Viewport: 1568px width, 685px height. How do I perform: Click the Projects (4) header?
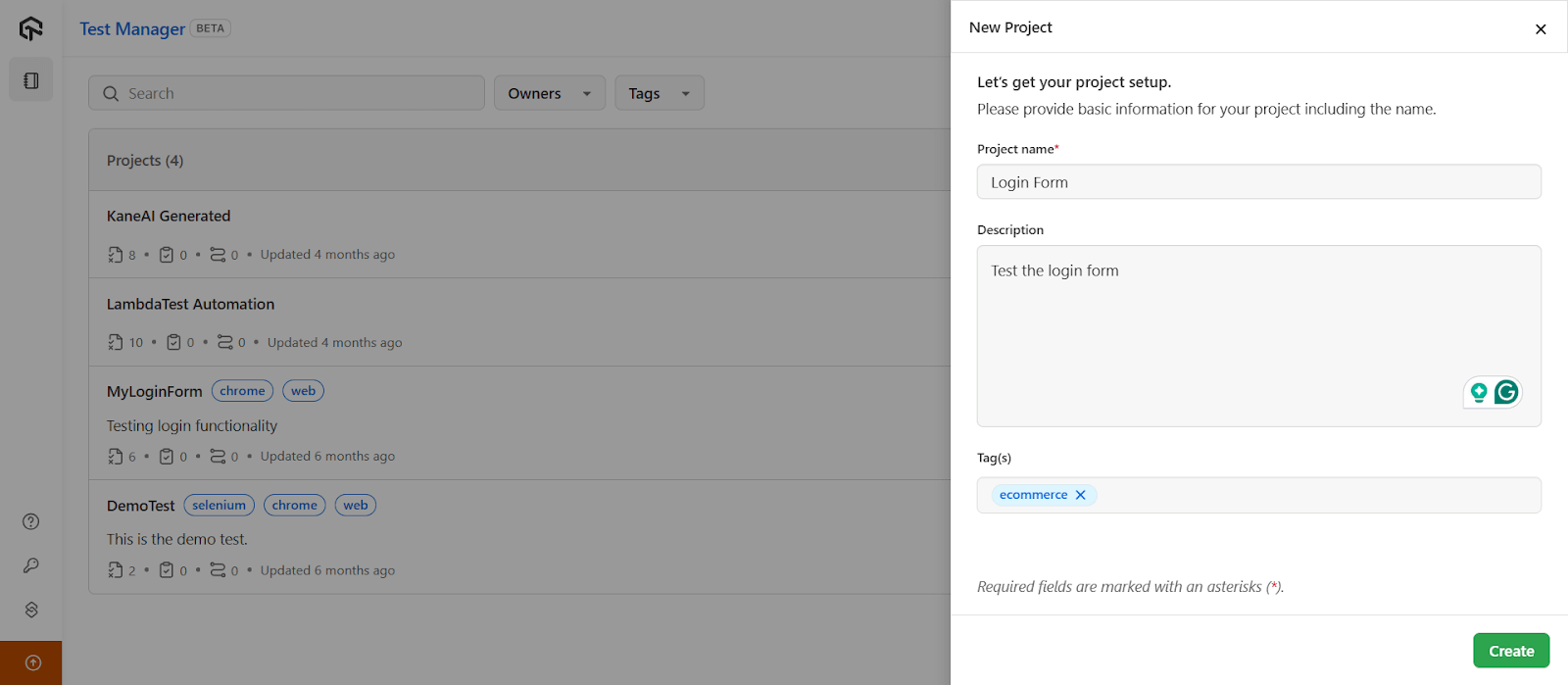click(x=145, y=161)
